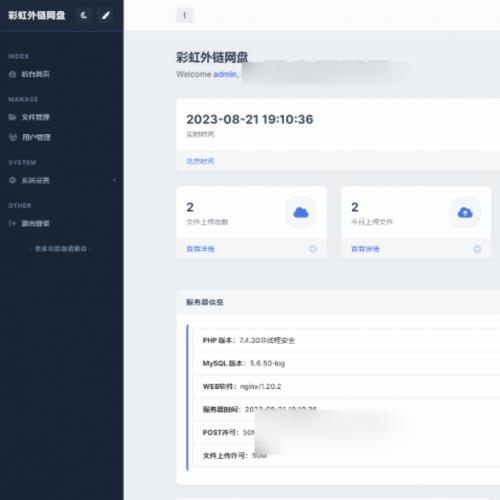Click the 彩虹外链网盘 brand title in sidebar
500x500 pixels.
point(37,15)
